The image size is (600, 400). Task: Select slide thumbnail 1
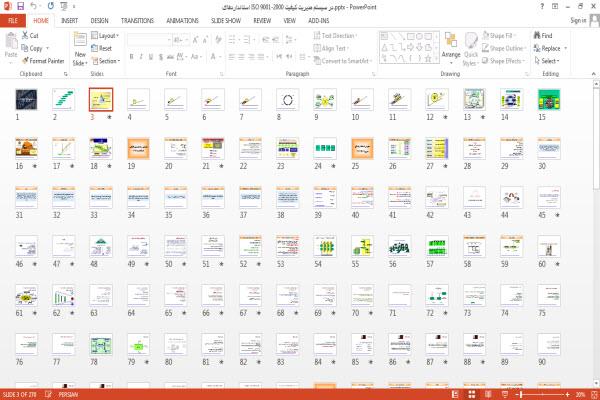coord(26,100)
